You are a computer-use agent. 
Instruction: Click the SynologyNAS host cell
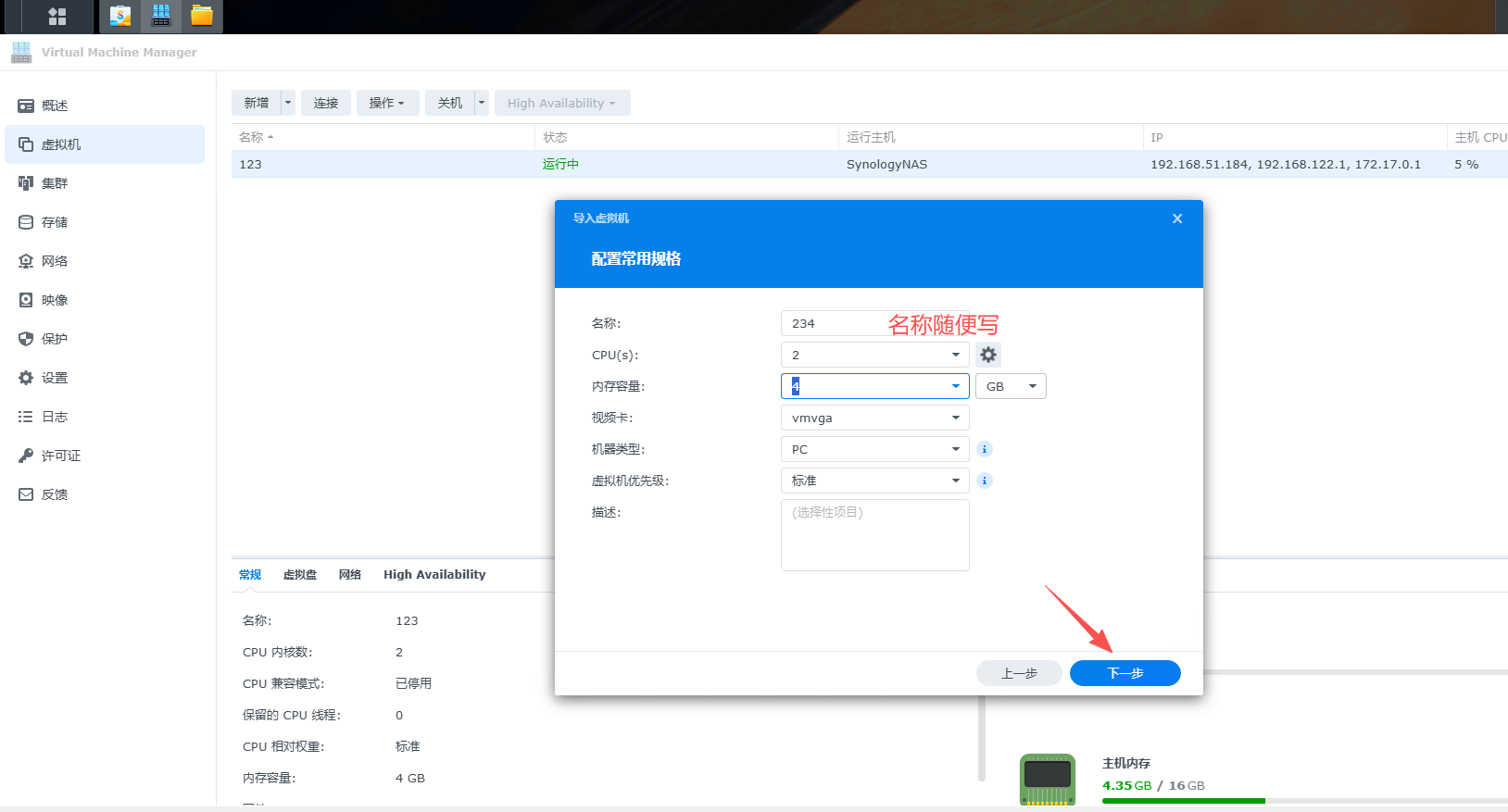point(886,164)
